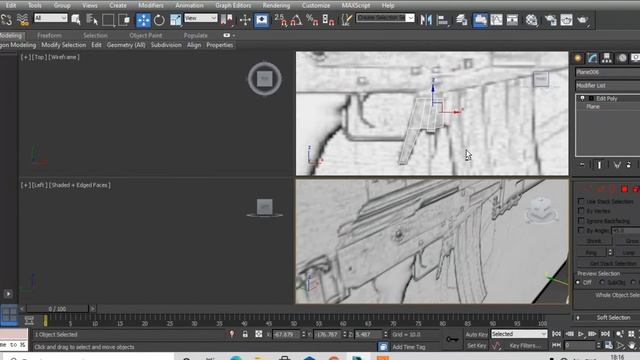Click the Select and Manipulate icon
The width and height of the screenshot is (640, 360).
pos(245,20)
